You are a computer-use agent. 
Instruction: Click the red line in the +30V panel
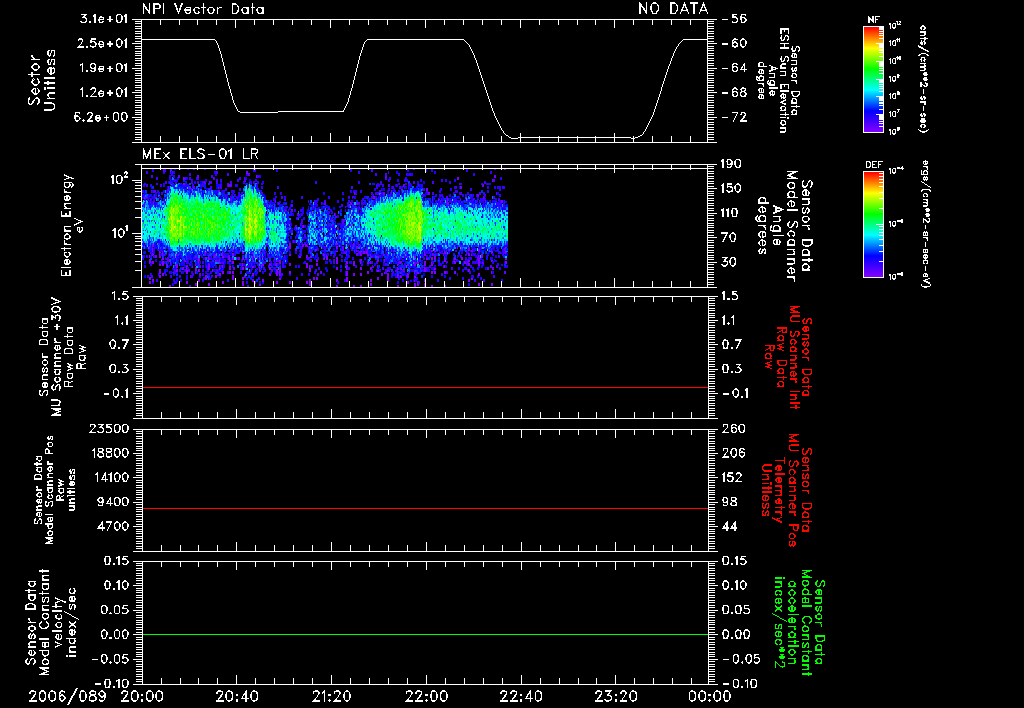(424, 387)
